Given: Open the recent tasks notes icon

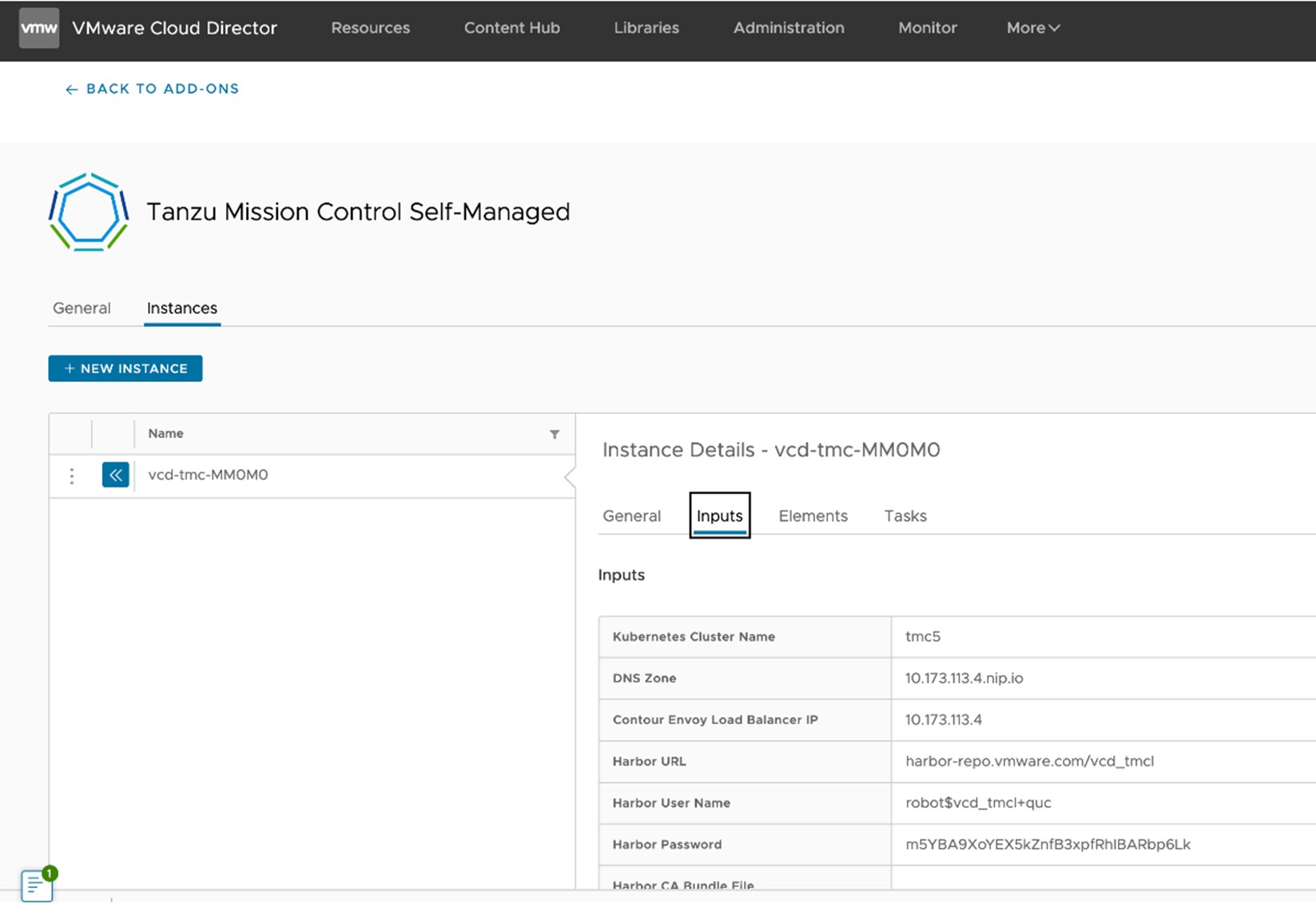Looking at the screenshot, I should [37, 885].
